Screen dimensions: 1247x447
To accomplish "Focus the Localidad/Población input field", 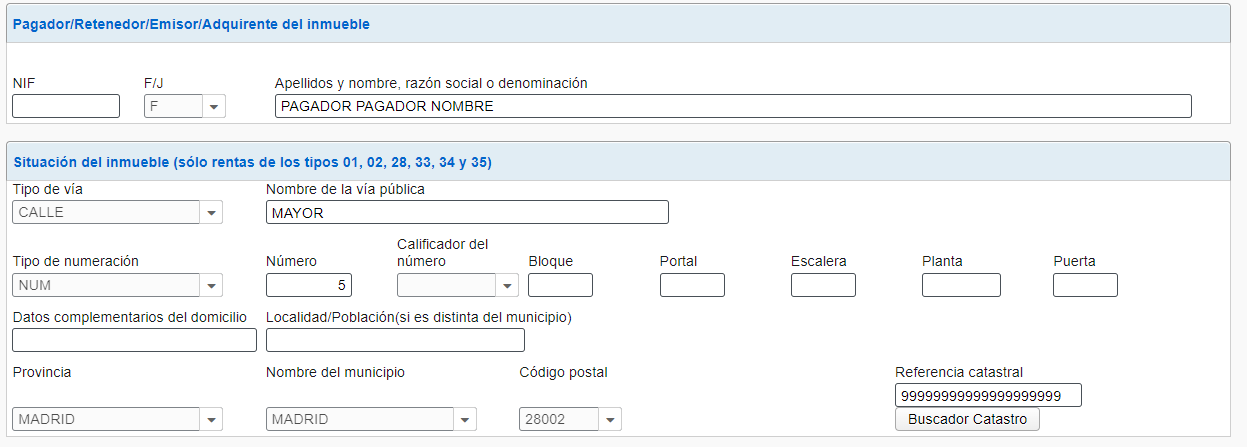I will (395, 340).
